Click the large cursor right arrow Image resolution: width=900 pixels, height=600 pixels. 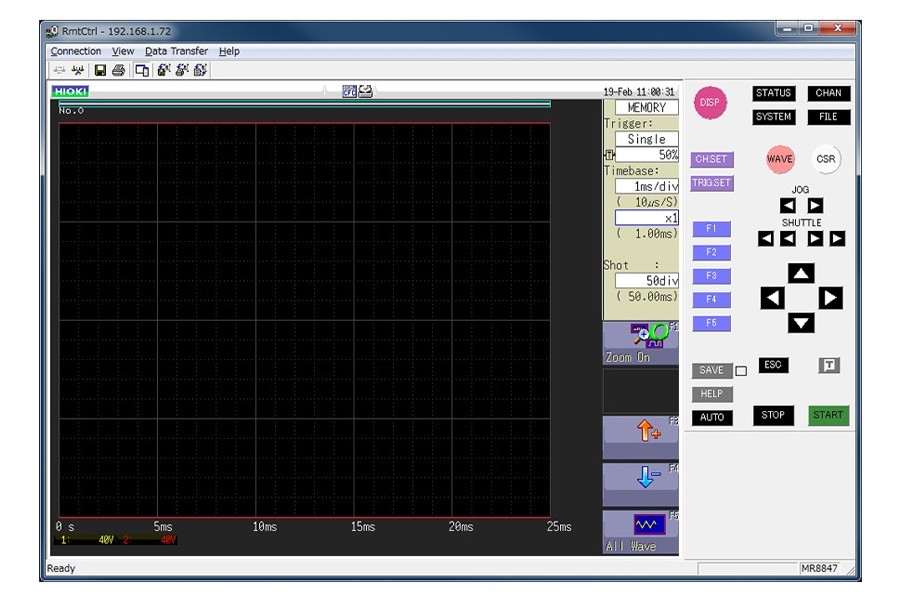click(x=831, y=298)
